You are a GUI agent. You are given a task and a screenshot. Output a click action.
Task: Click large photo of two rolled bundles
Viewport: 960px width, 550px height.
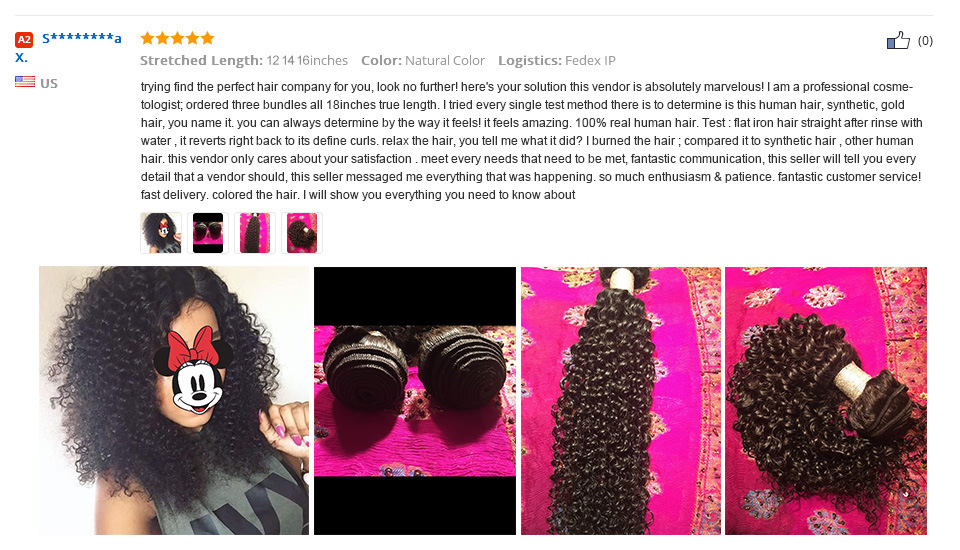point(415,401)
